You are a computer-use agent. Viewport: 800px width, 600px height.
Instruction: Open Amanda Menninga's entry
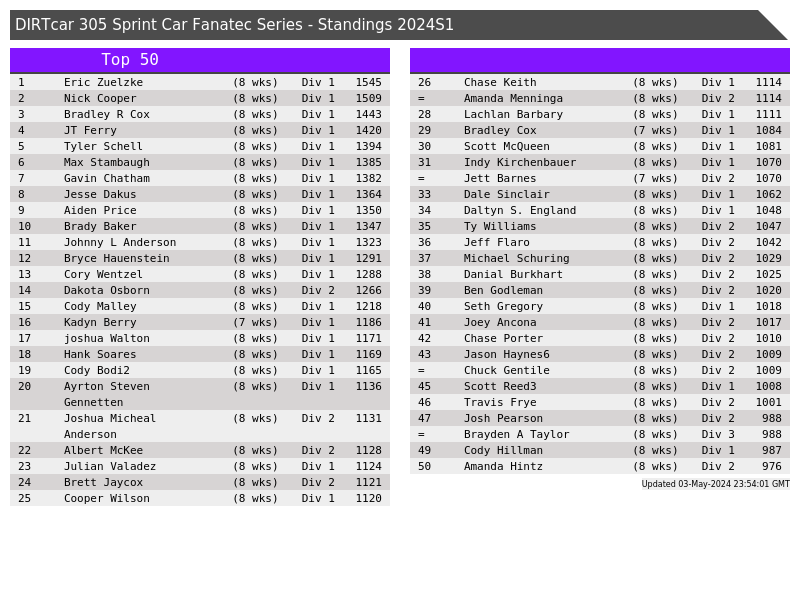point(513,98)
